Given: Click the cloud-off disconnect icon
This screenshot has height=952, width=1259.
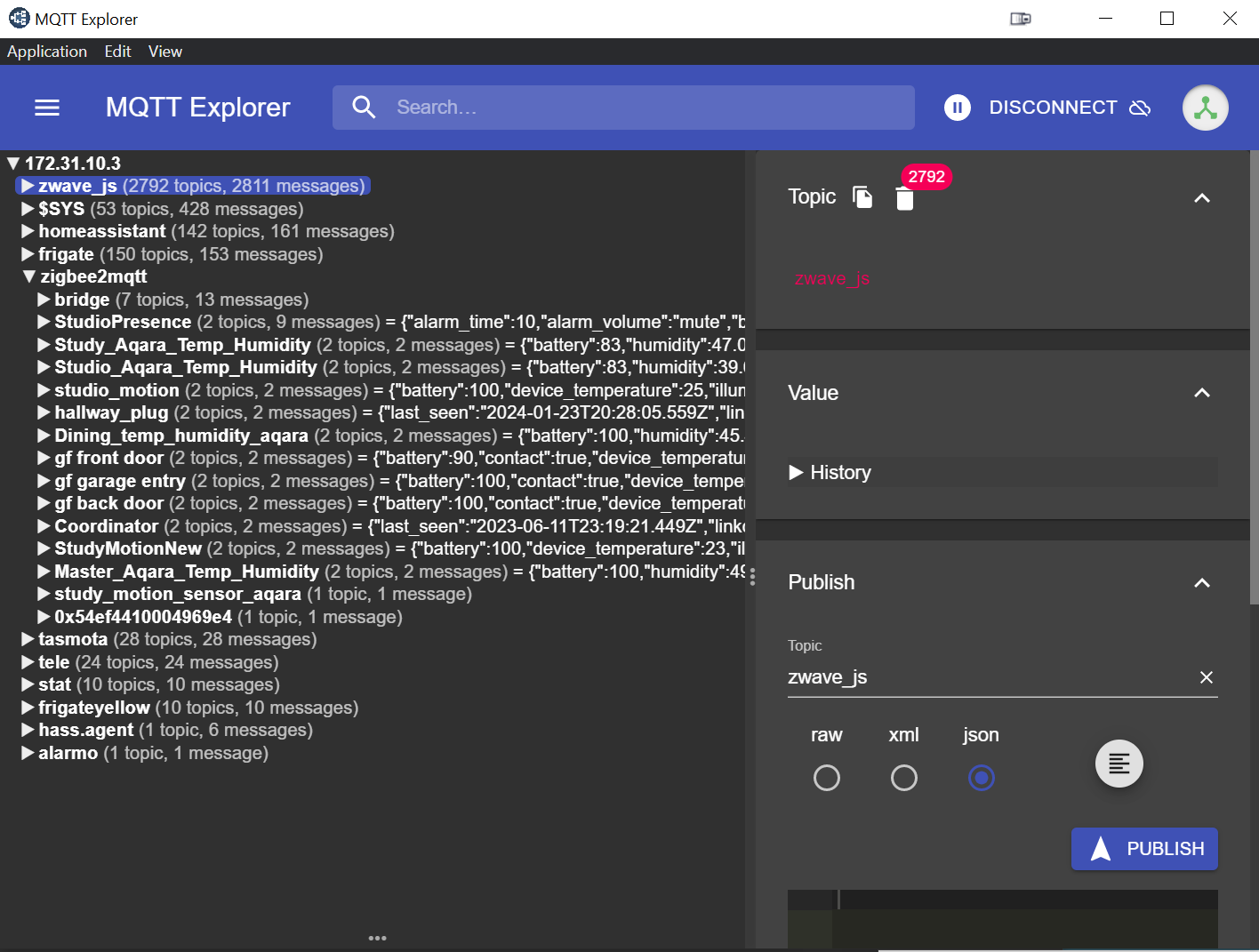Looking at the screenshot, I should (1140, 108).
